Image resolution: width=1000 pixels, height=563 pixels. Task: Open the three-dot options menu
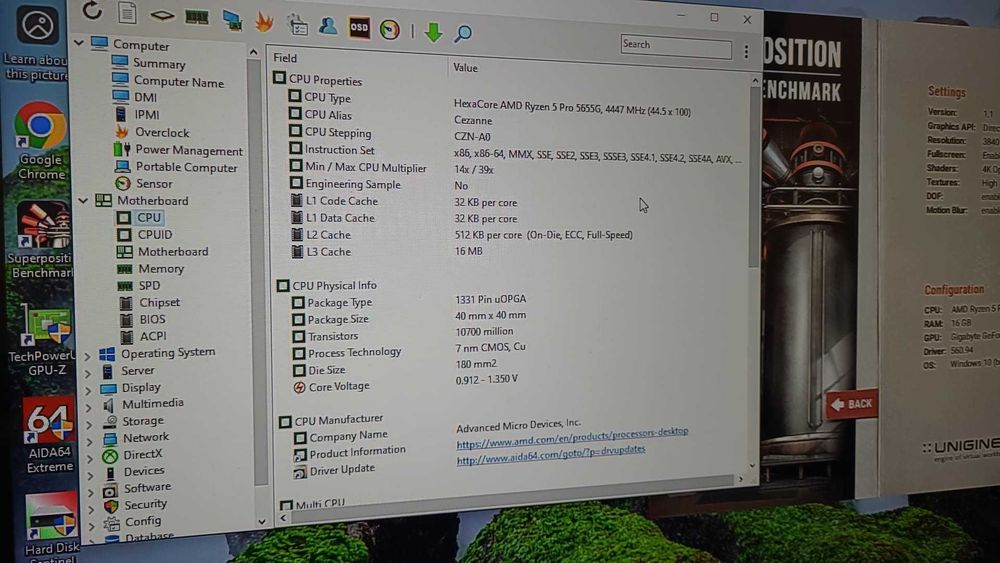pyautogui.click(x=746, y=52)
